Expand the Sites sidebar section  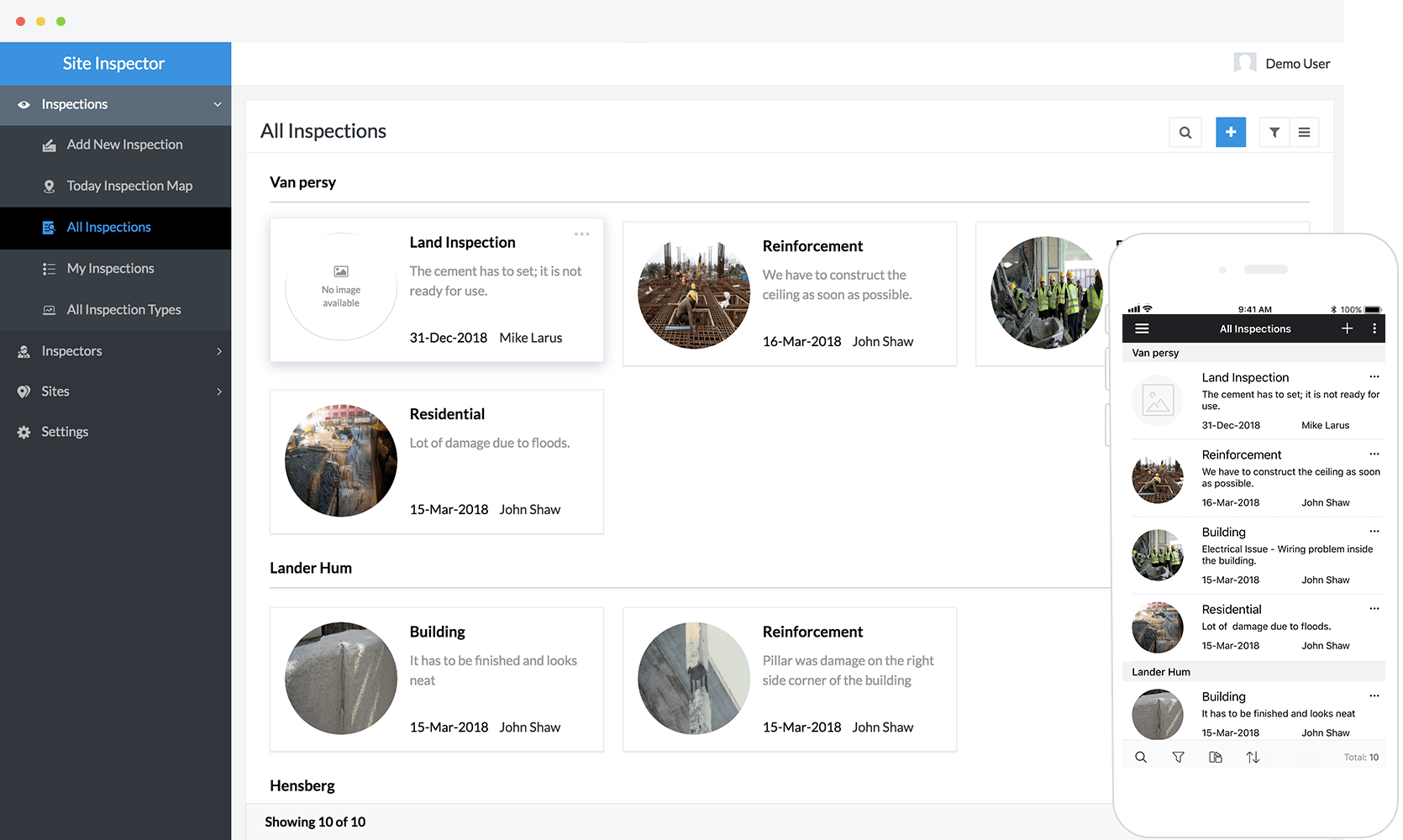pyautogui.click(x=218, y=391)
